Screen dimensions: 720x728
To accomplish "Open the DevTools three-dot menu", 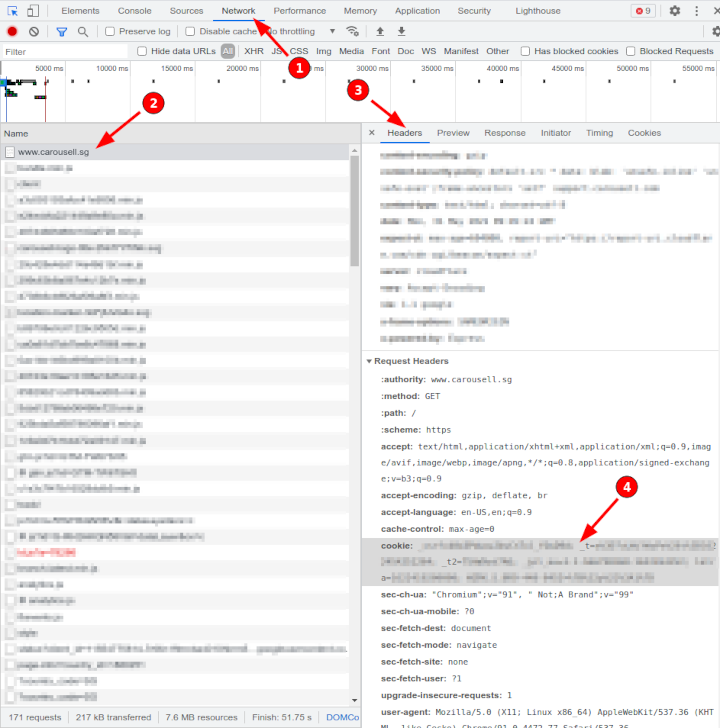I will pos(696,11).
